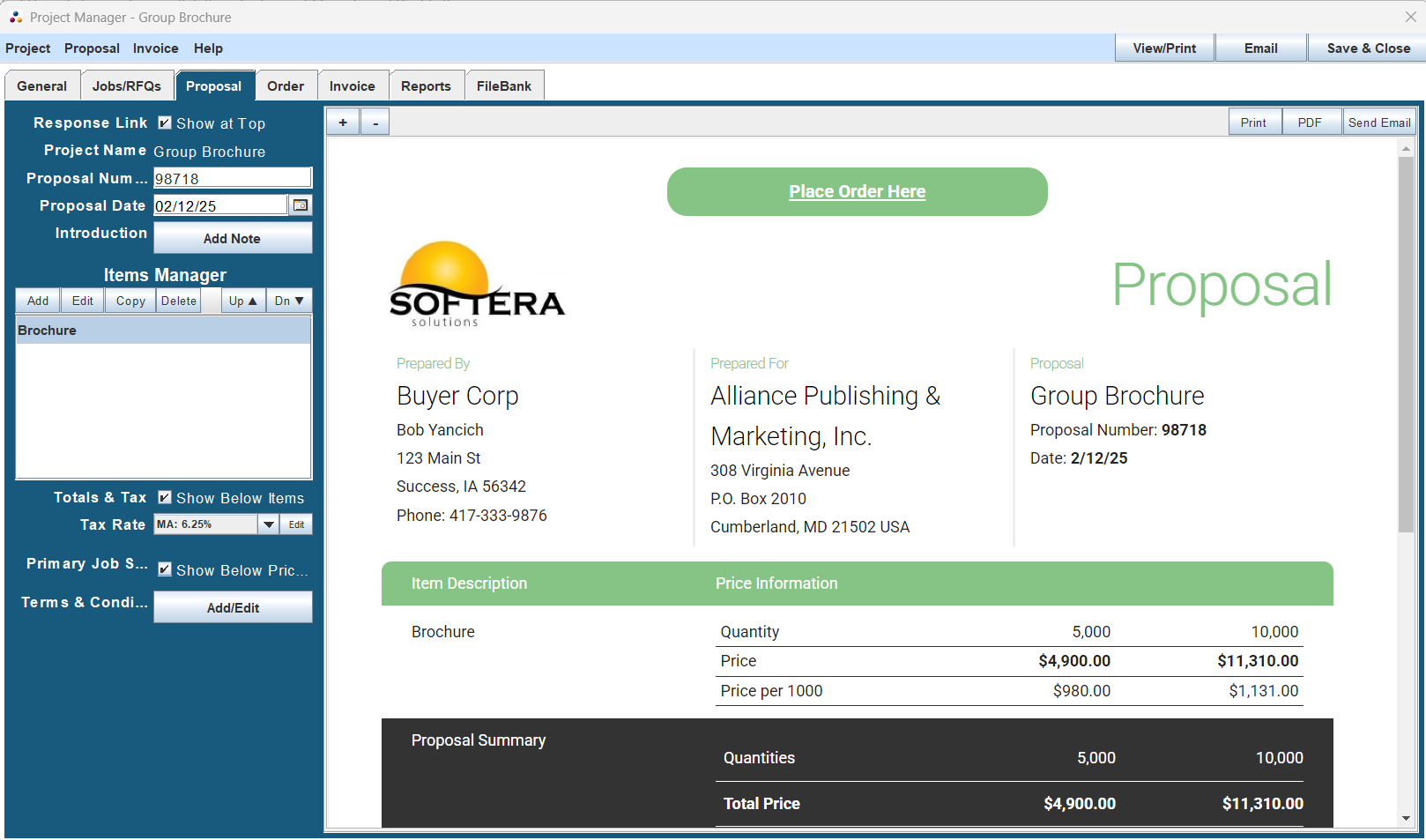
Task: Disable Show Below Pricing for Primary Job
Action: tap(165, 569)
